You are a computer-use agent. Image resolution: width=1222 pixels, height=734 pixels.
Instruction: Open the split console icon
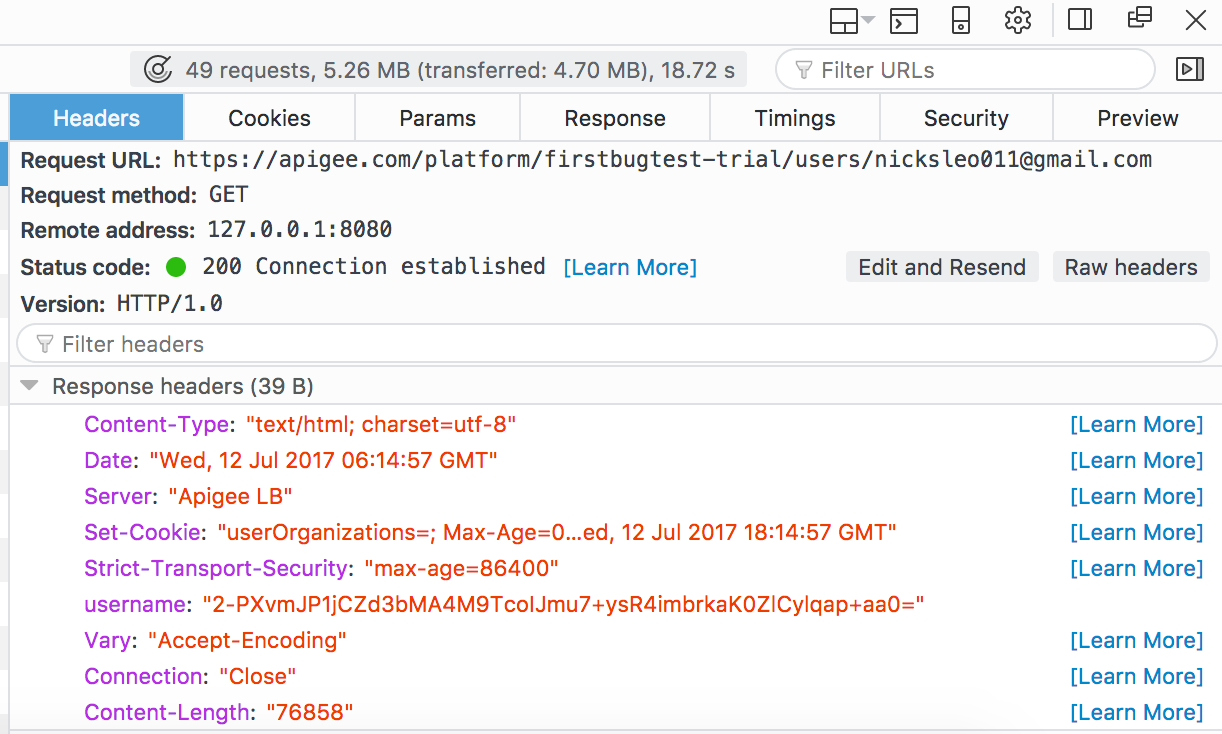pos(904,20)
